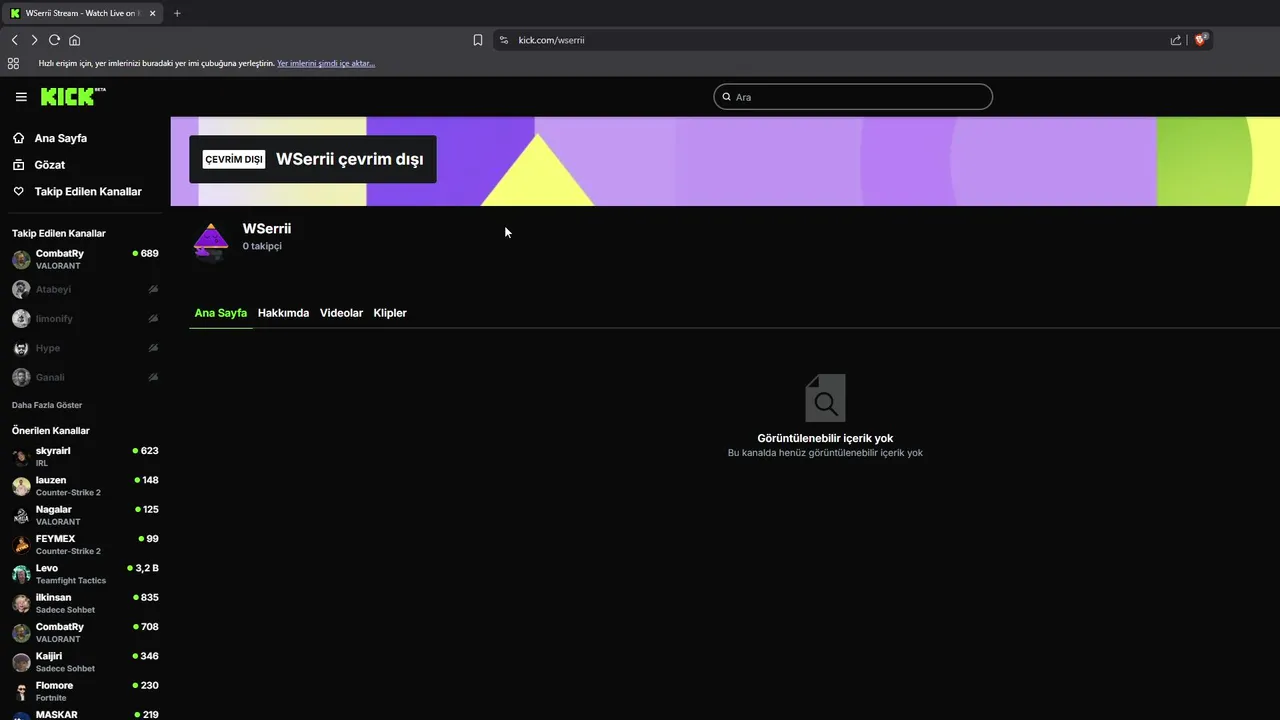Open CombatRy in Takip Edilen Kanallar
The image size is (1280, 720).
[85, 259]
